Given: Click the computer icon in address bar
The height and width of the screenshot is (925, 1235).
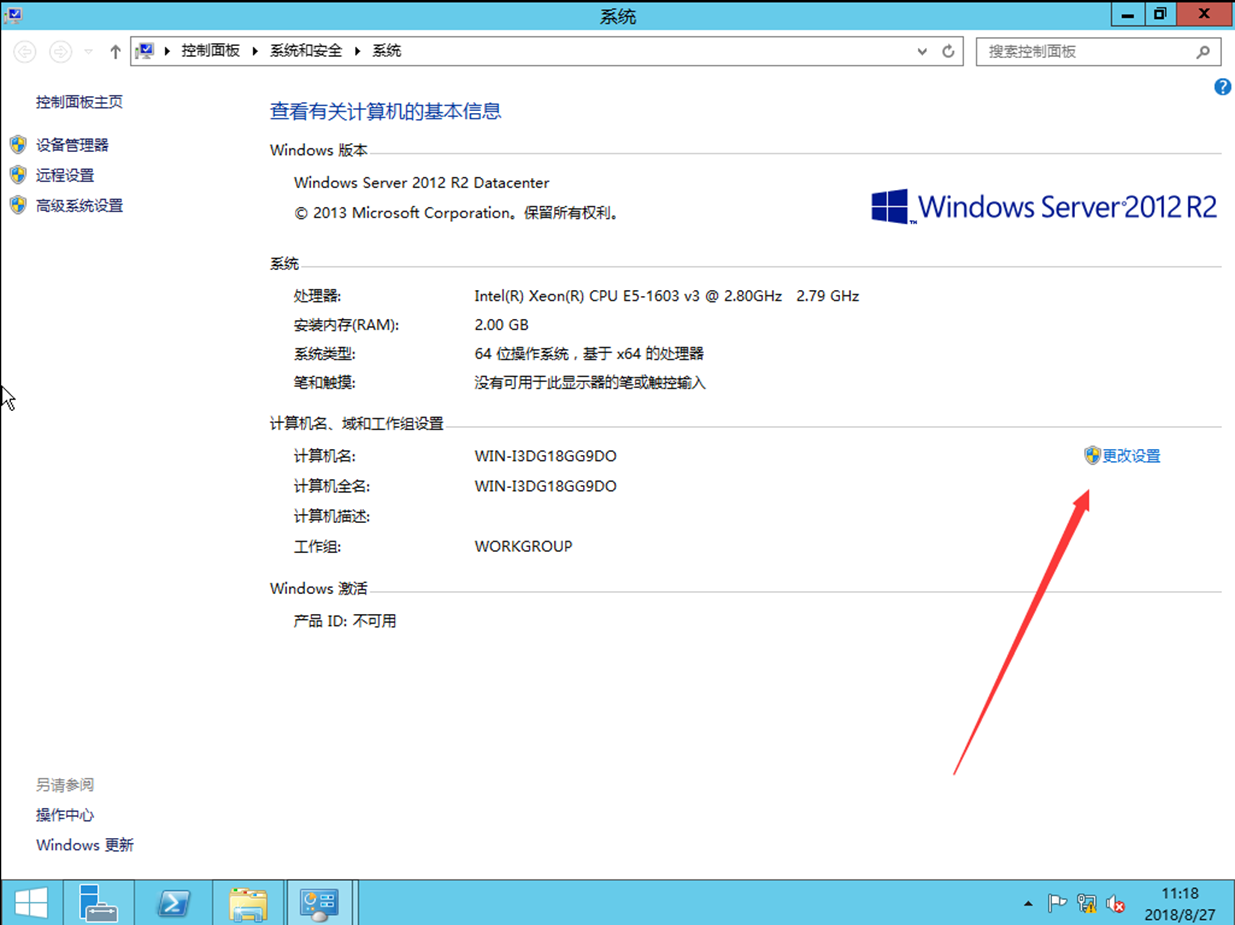Looking at the screenshot, I should 146,51.
